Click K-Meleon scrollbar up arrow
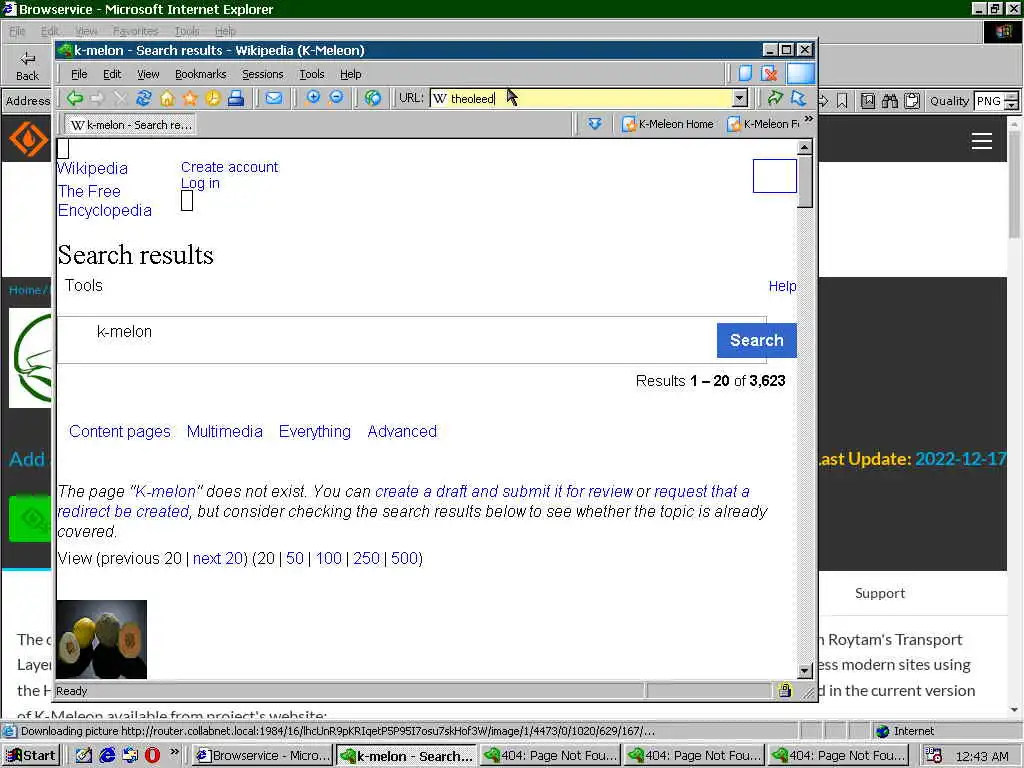 [x=805, y=147]
